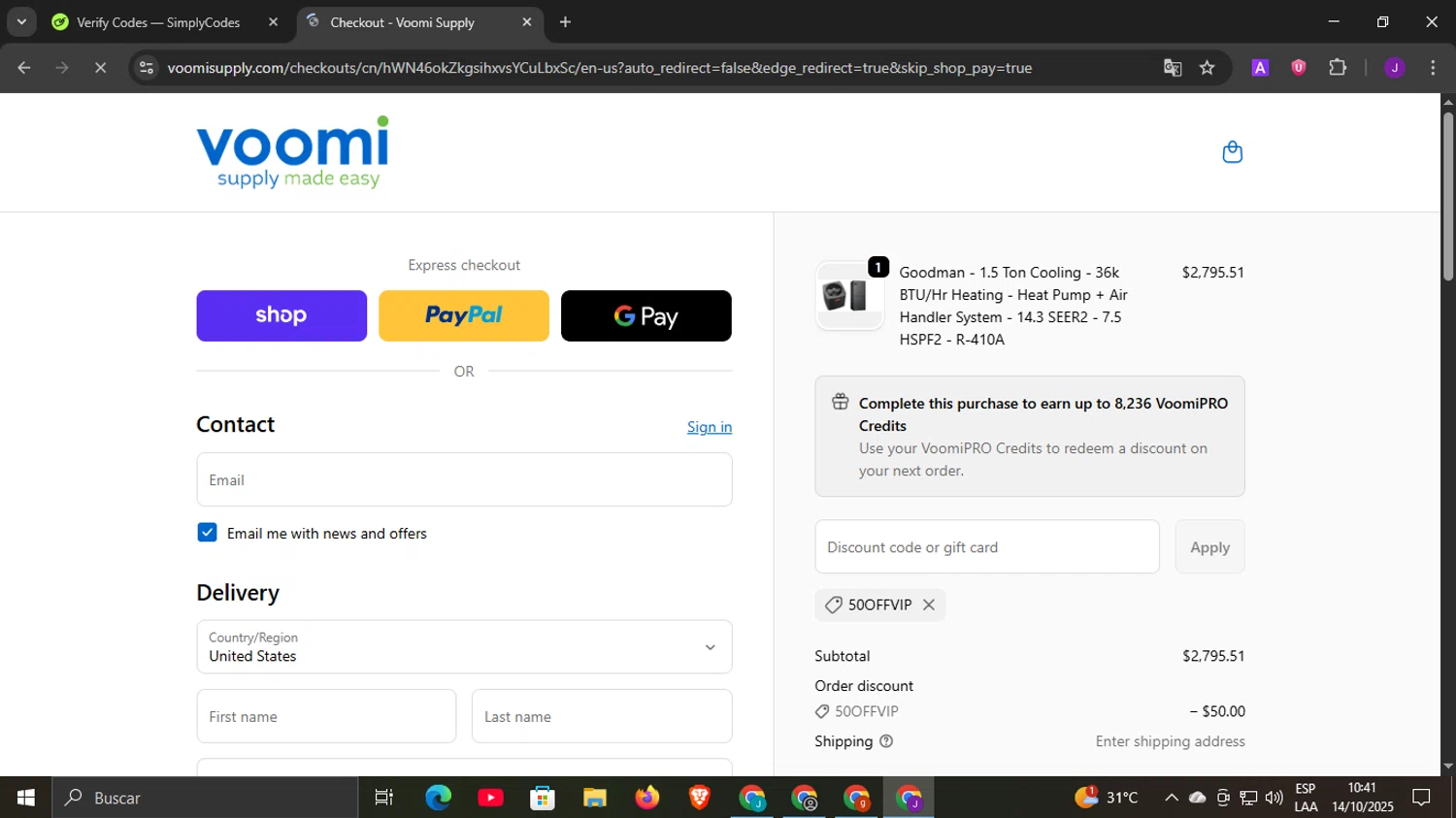Click the browser address bar URL
The image size is (1456, 818).
point(599,68)
